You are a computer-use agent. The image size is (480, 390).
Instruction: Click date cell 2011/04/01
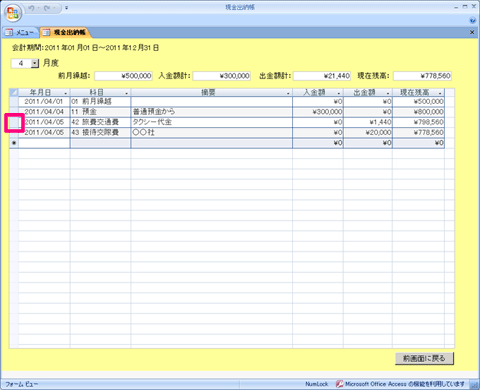tap(44, 101)
